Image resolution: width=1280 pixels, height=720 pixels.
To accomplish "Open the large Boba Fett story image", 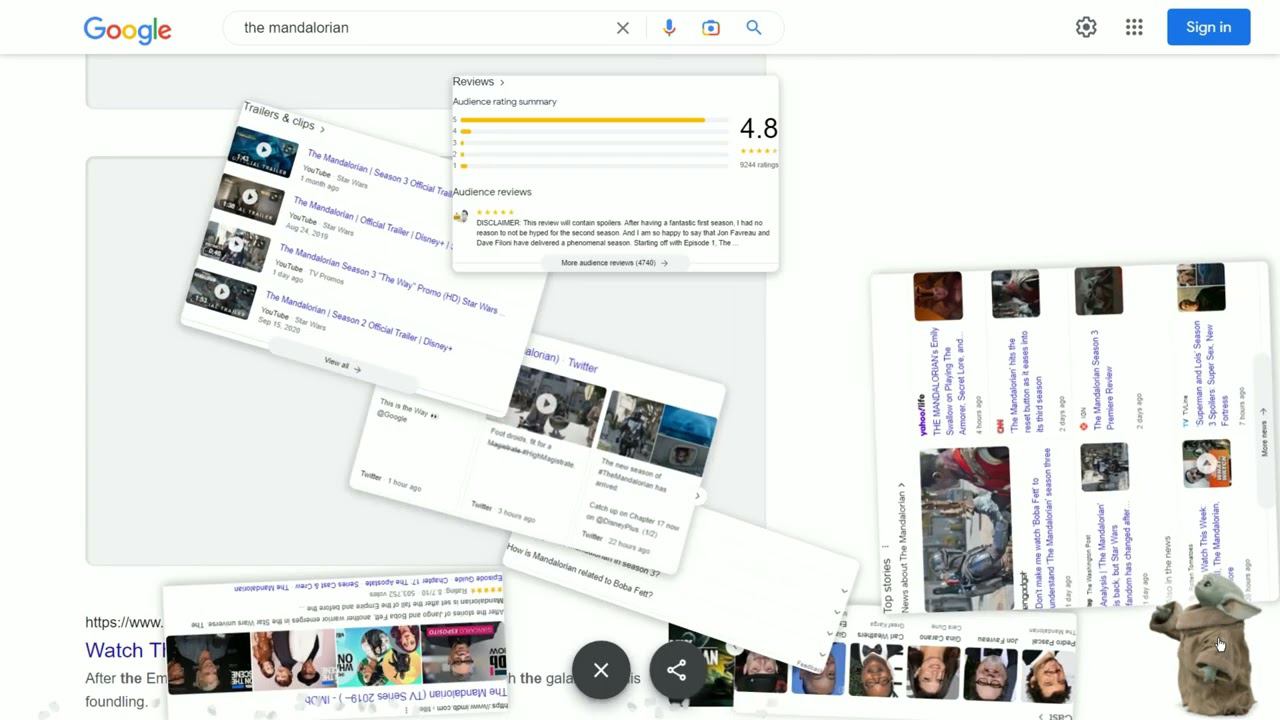I will click(x=965, y=530).
